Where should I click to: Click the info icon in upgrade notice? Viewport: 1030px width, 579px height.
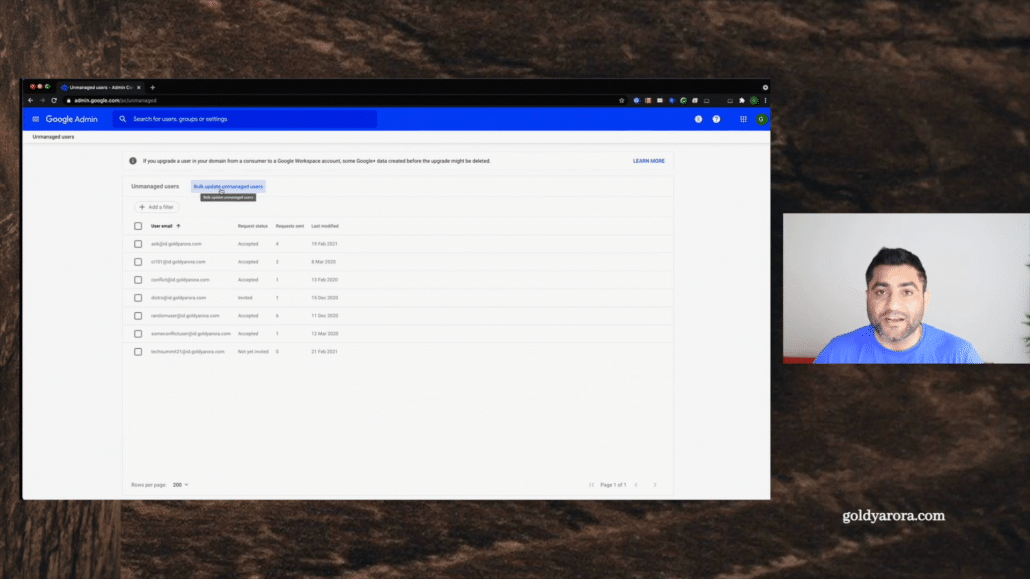(133, 160)
